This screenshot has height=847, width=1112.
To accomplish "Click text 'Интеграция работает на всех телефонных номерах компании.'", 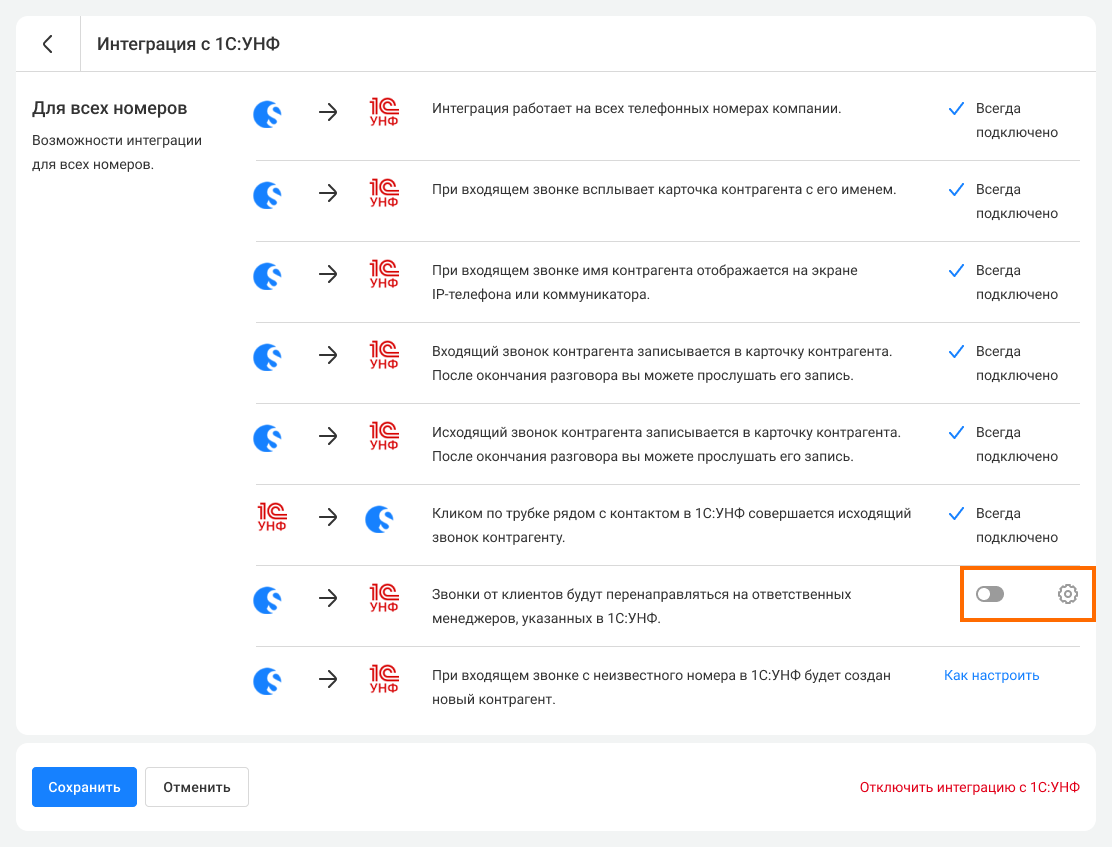I will tap(637, 109).
